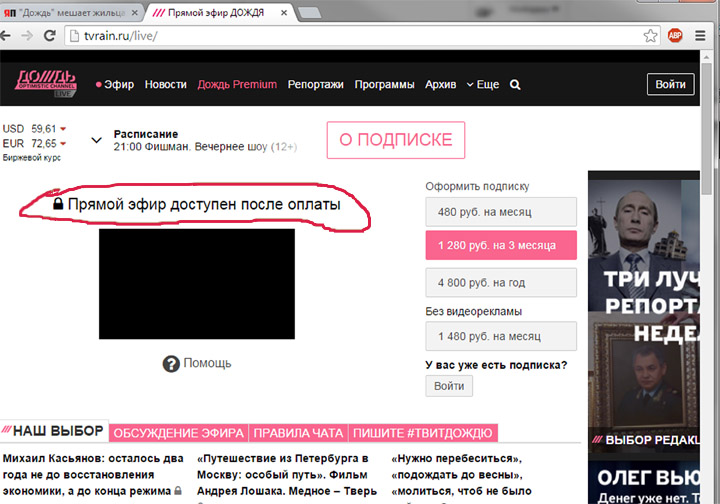Open the 'Нужно перебеситься' article

pyautogui.click(x=461, y=475)
